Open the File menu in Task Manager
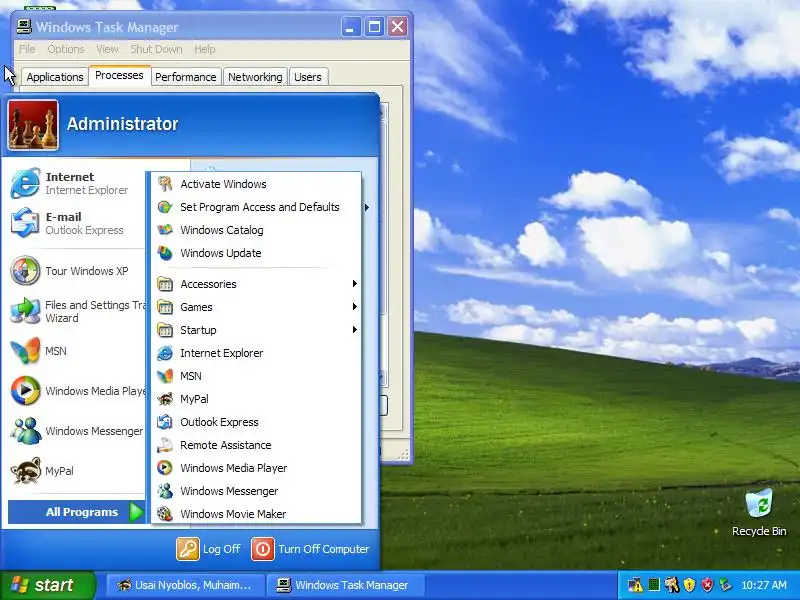This screenshot has height=600, width=800. (x=27, y=49)
